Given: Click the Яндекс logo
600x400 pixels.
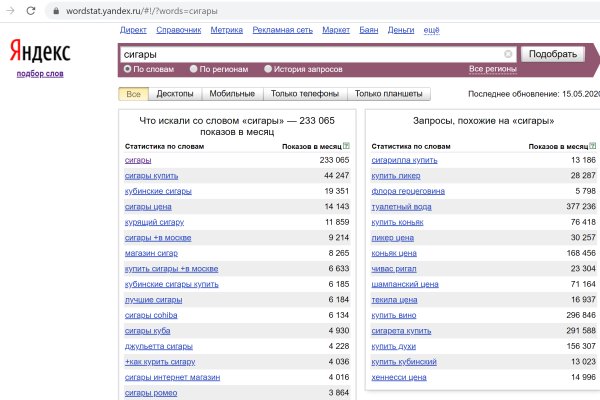Looking at the screenshot, I should tap(40, 53).
